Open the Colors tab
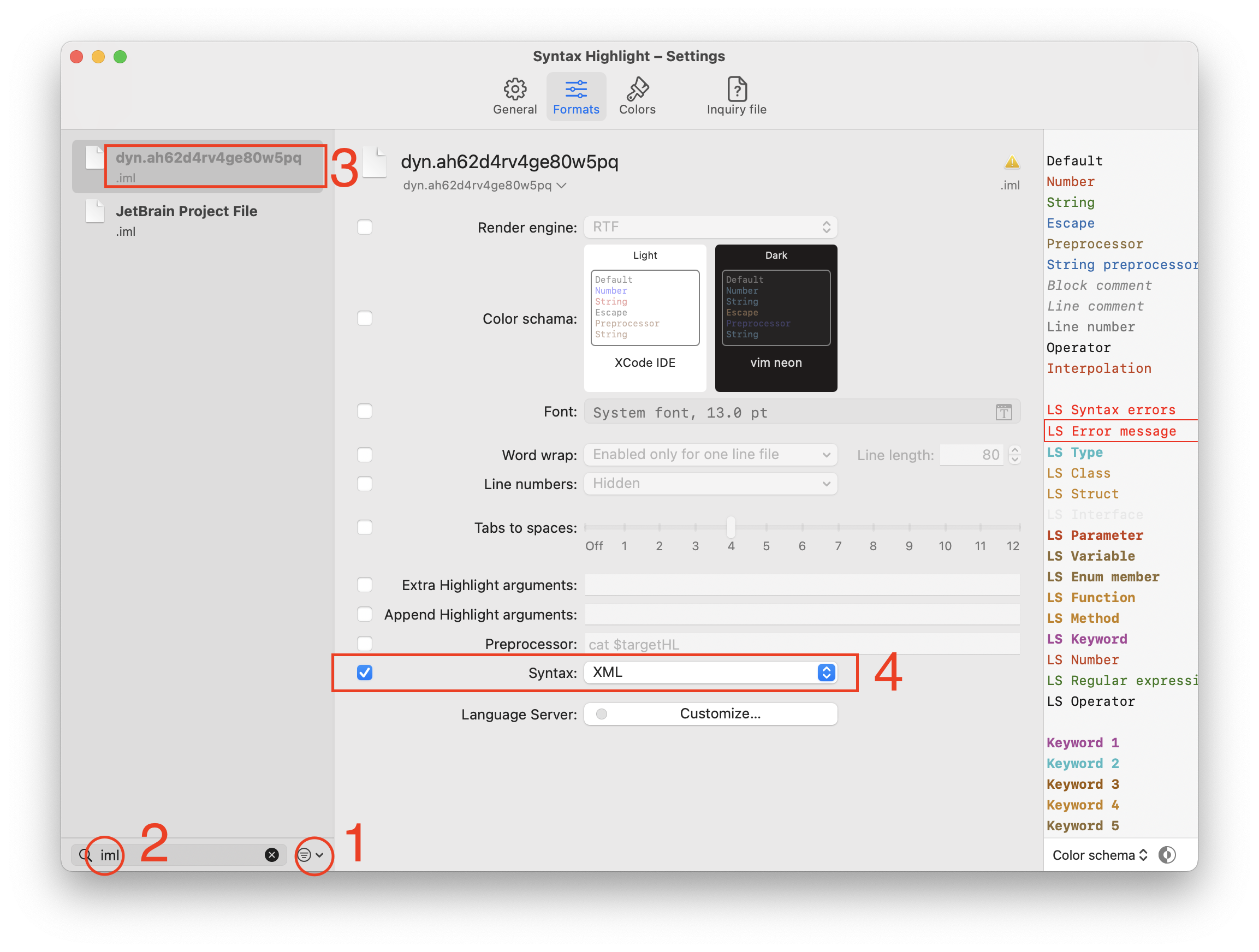The image size is (1259, 952). point(637,96)
